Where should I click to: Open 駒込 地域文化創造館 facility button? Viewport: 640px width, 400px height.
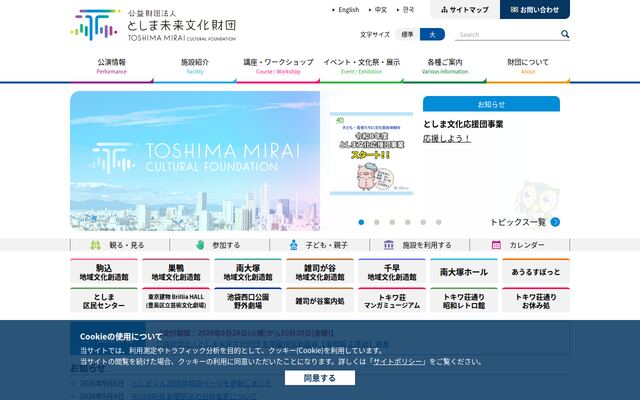click(x=104, y=271)
